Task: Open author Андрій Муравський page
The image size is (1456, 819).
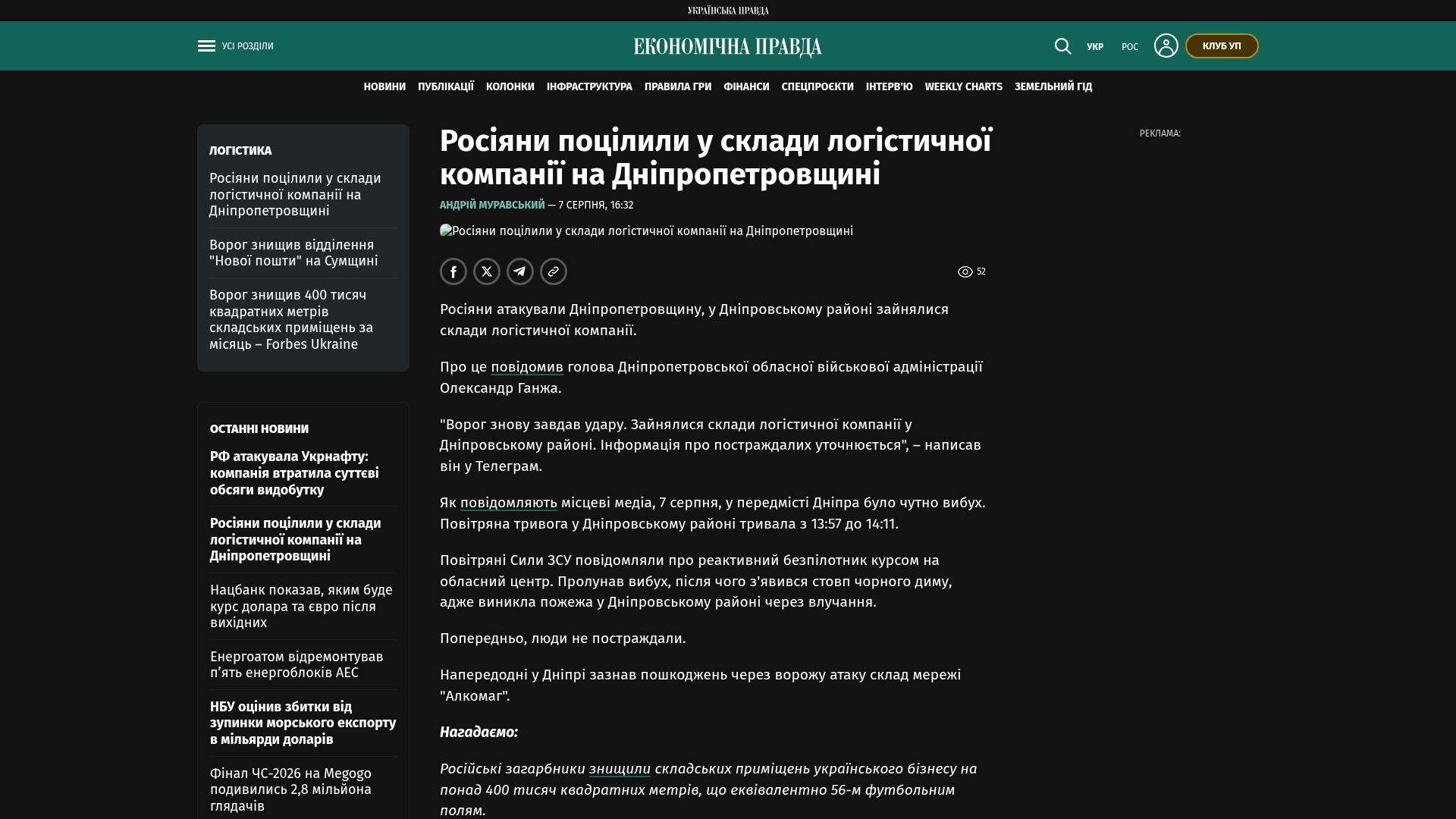Action: click(x=492, y=205)
